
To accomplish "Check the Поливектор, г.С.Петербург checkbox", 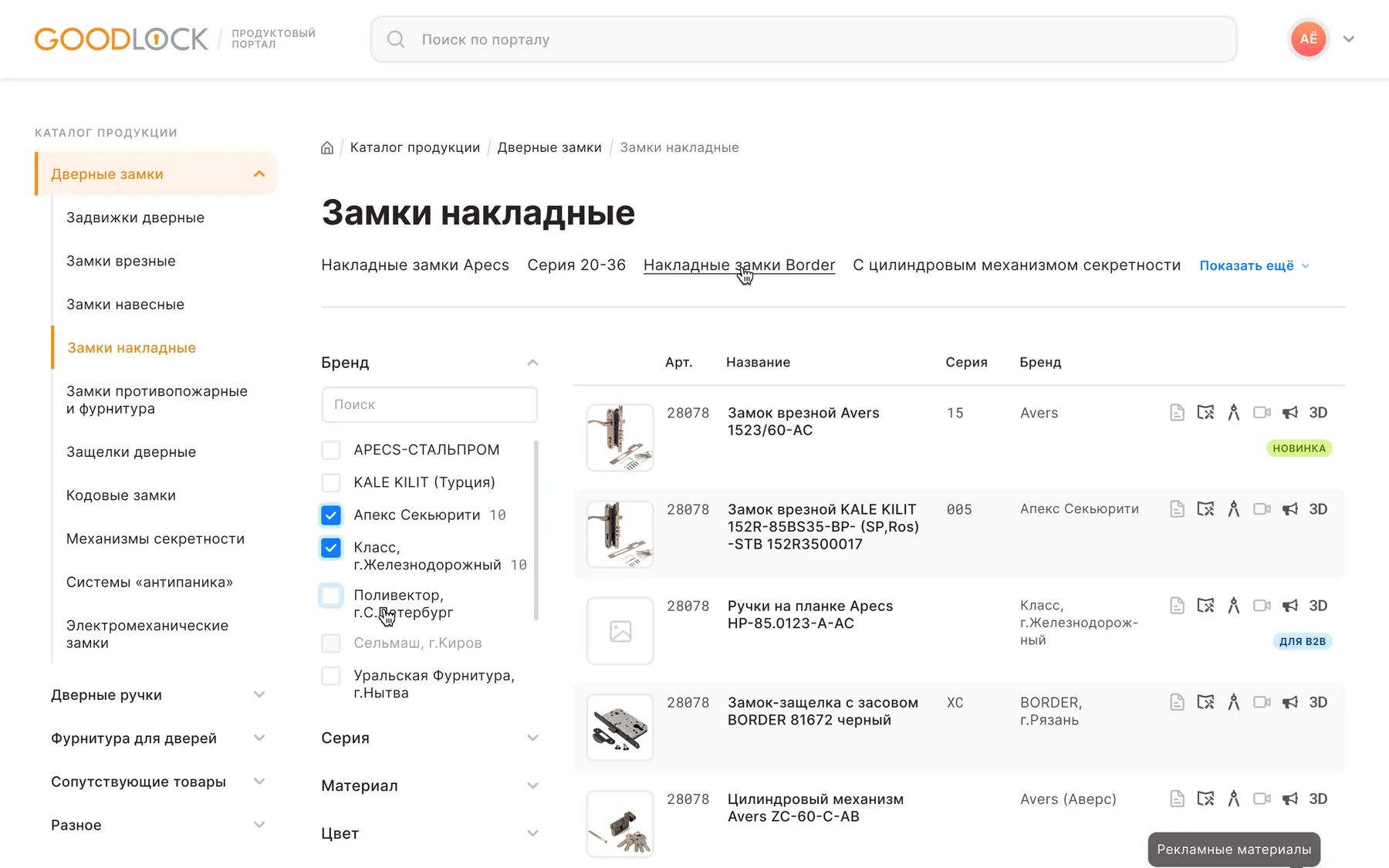I will (331, 596).
